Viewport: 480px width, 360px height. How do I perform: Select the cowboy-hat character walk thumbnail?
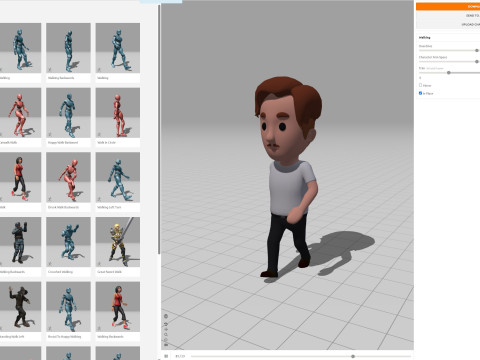point(20,307)
